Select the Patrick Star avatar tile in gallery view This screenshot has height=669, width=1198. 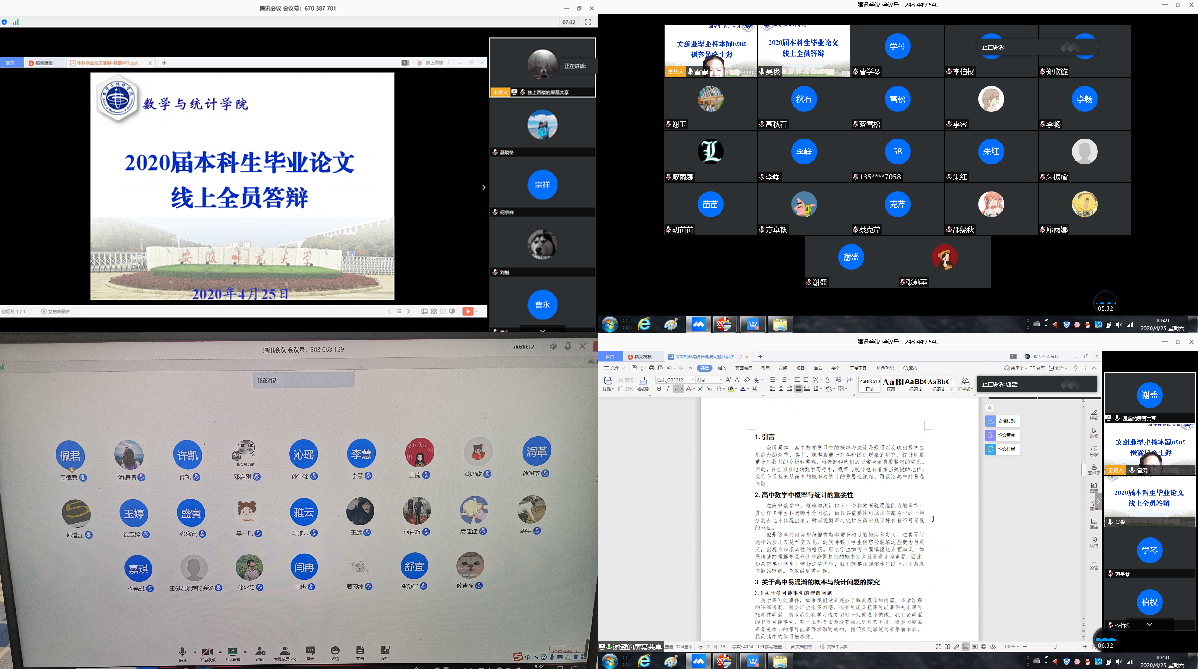click(x=804, y=204)
